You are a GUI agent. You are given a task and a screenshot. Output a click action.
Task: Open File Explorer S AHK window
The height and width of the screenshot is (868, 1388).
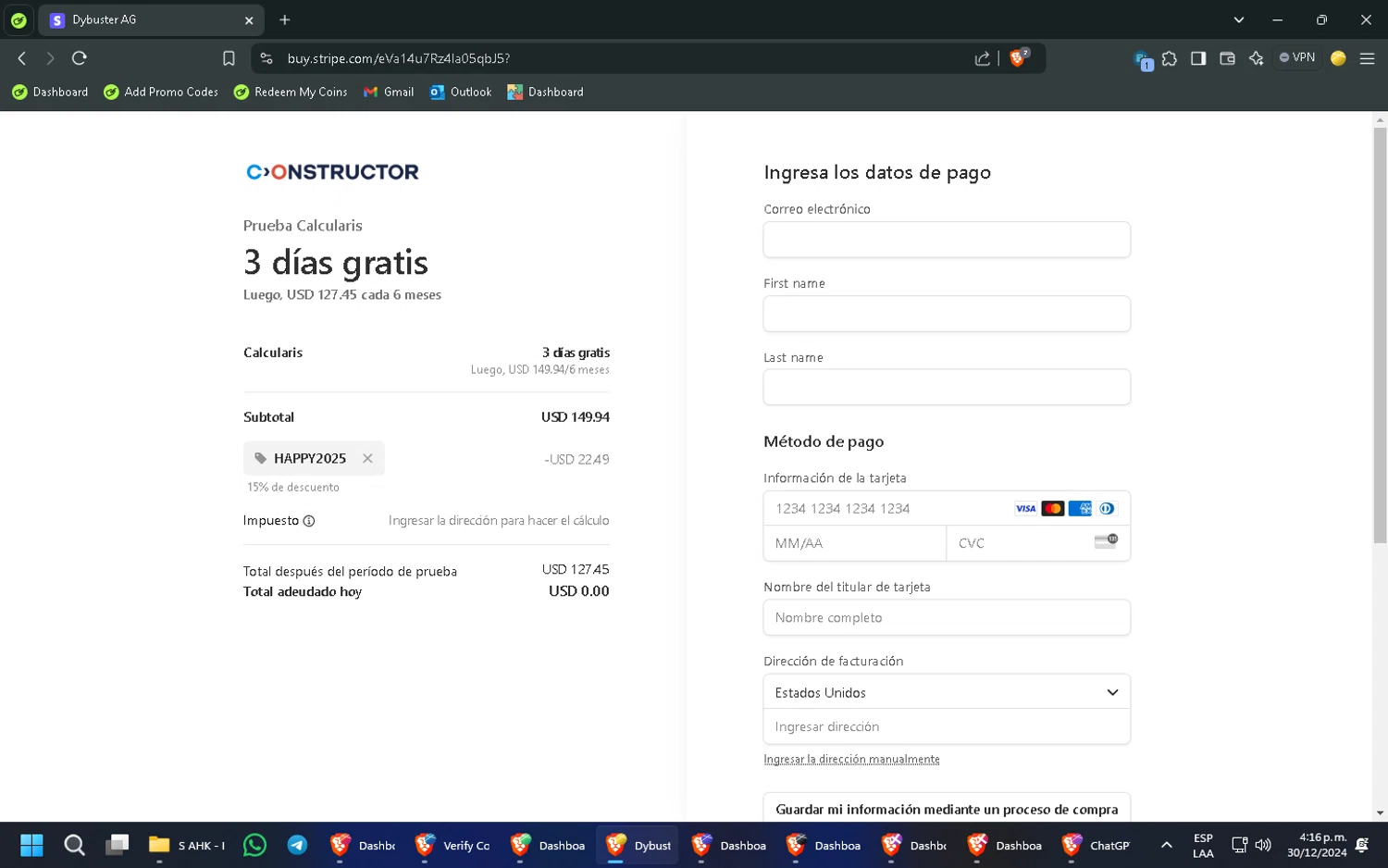click(187, 845)
